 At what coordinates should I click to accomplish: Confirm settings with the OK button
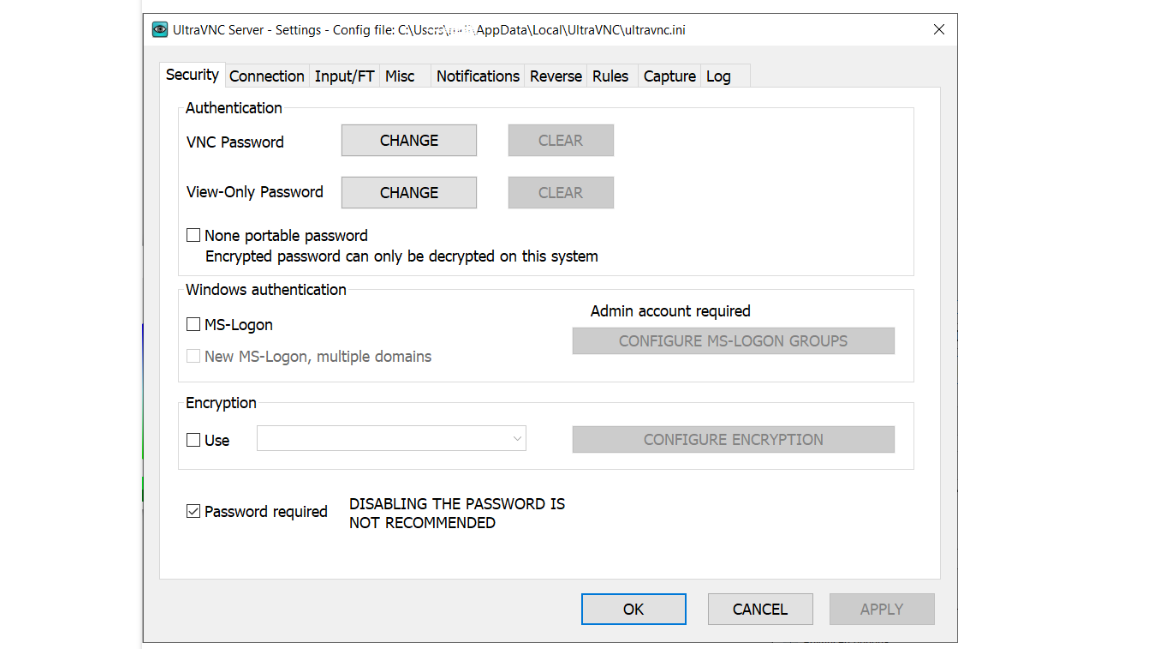click(634, 609)
